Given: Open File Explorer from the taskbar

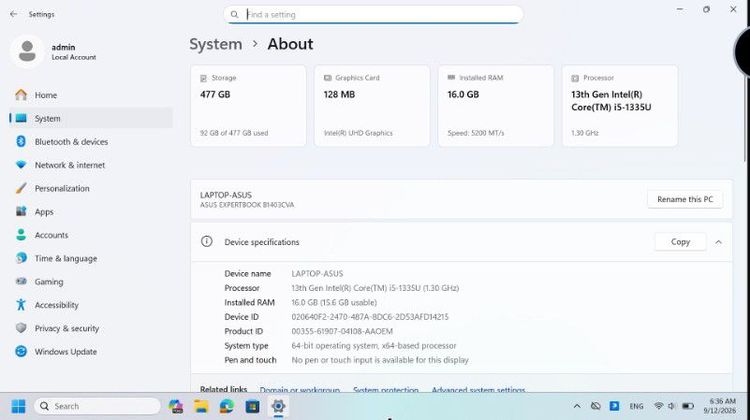Looking at the screenshot, I should pos(201,407).
